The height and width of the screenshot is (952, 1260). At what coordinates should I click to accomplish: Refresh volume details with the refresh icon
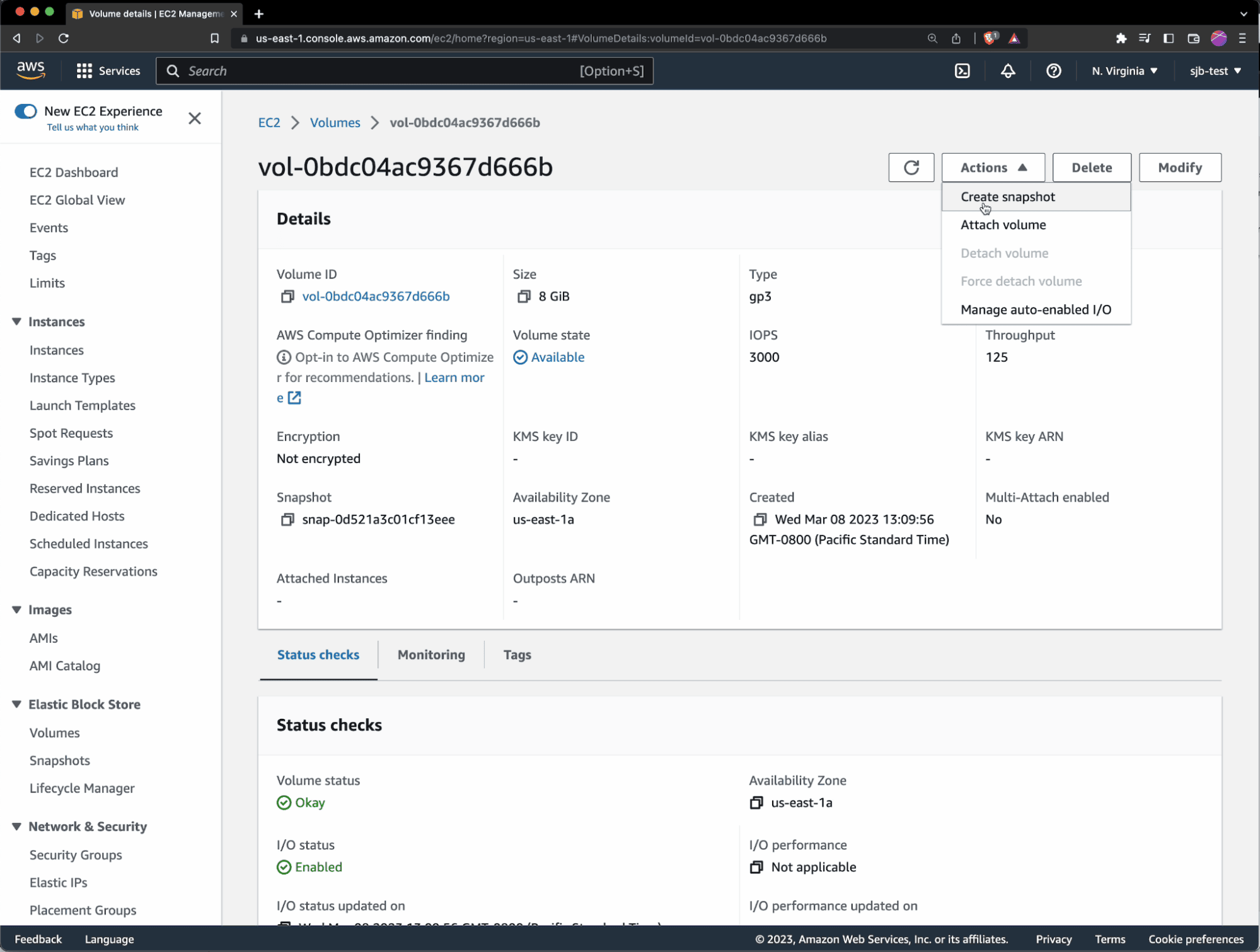911,167
